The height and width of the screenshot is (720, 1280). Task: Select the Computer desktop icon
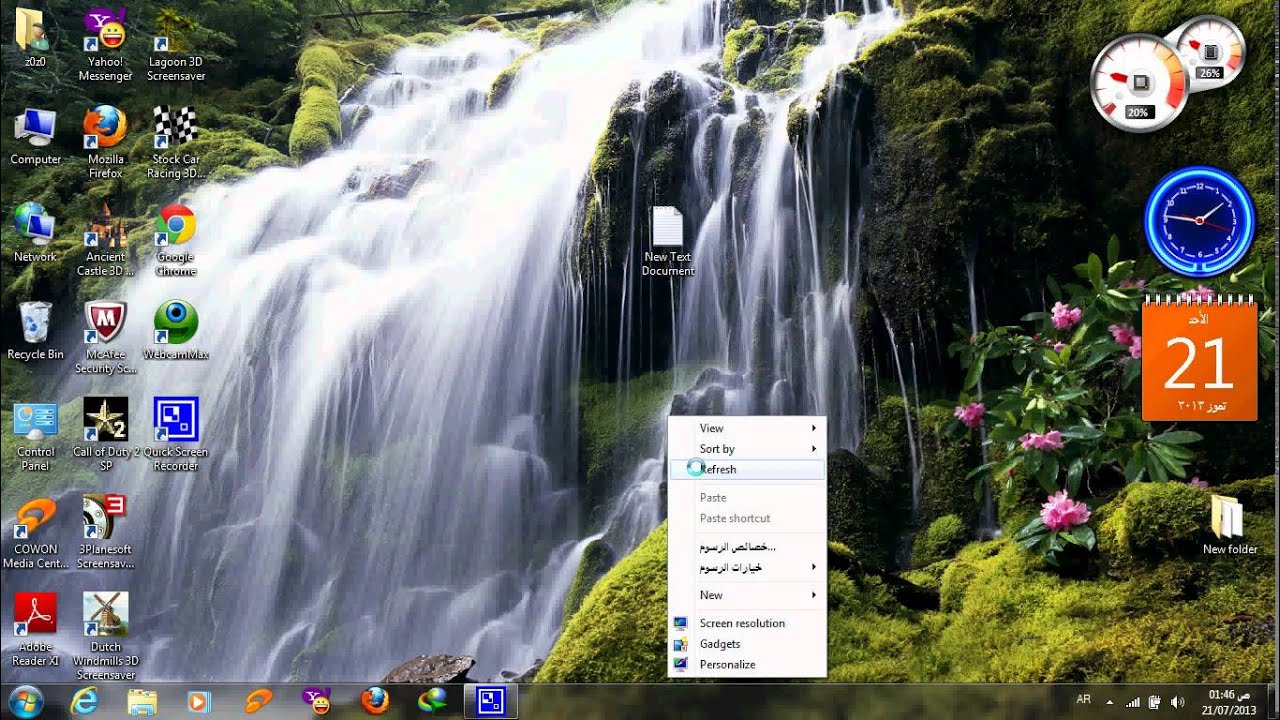click(35, 137)
